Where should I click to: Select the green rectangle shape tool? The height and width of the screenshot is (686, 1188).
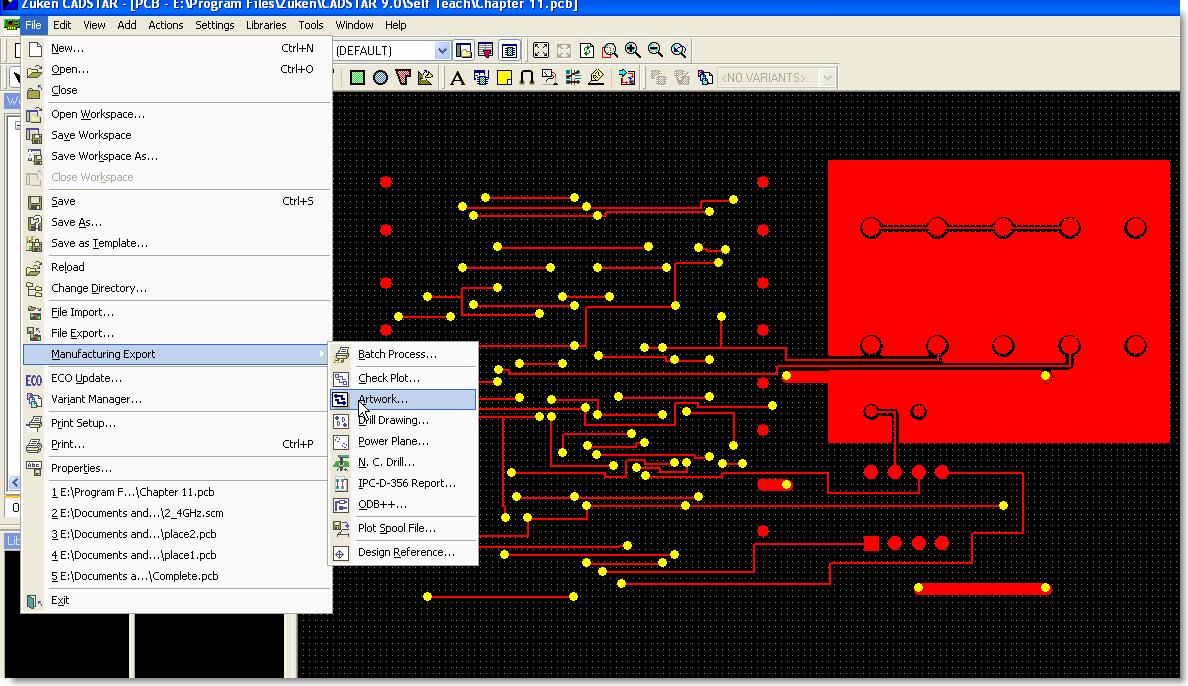(x=358, y=77)
